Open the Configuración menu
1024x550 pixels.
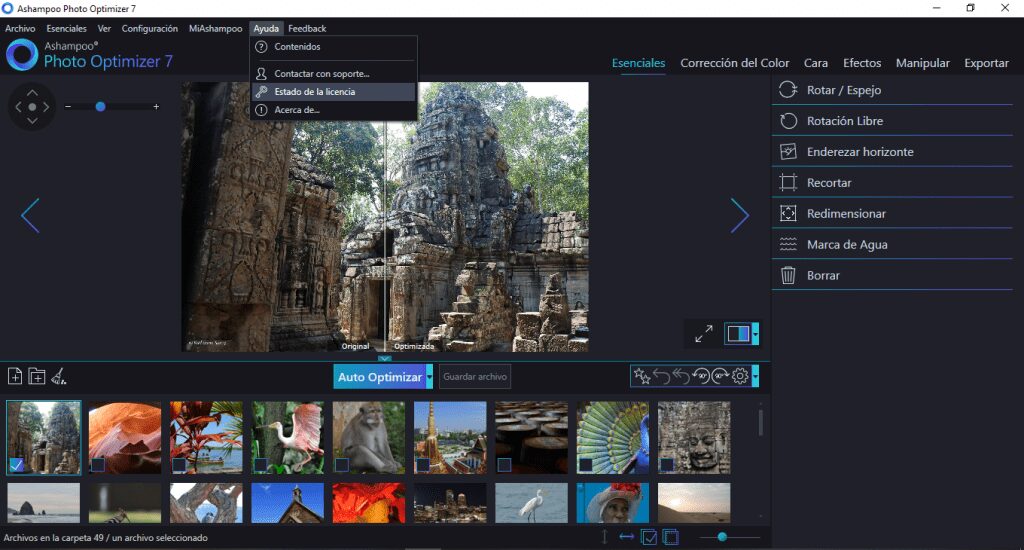[x=150, y=28]
